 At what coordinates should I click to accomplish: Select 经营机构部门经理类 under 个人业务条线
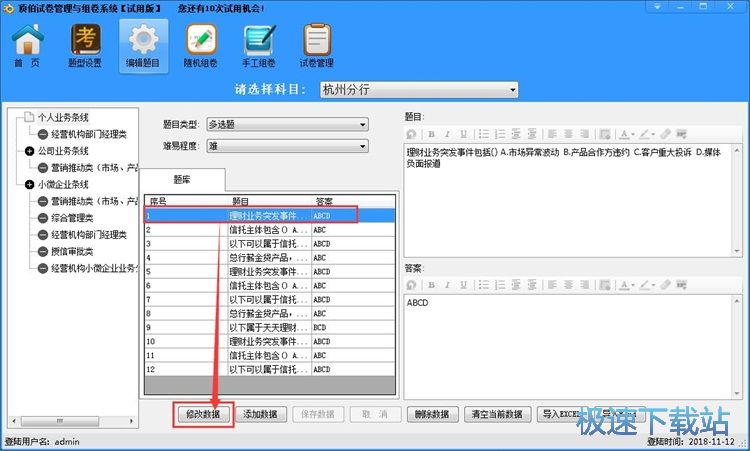[88, 134]
